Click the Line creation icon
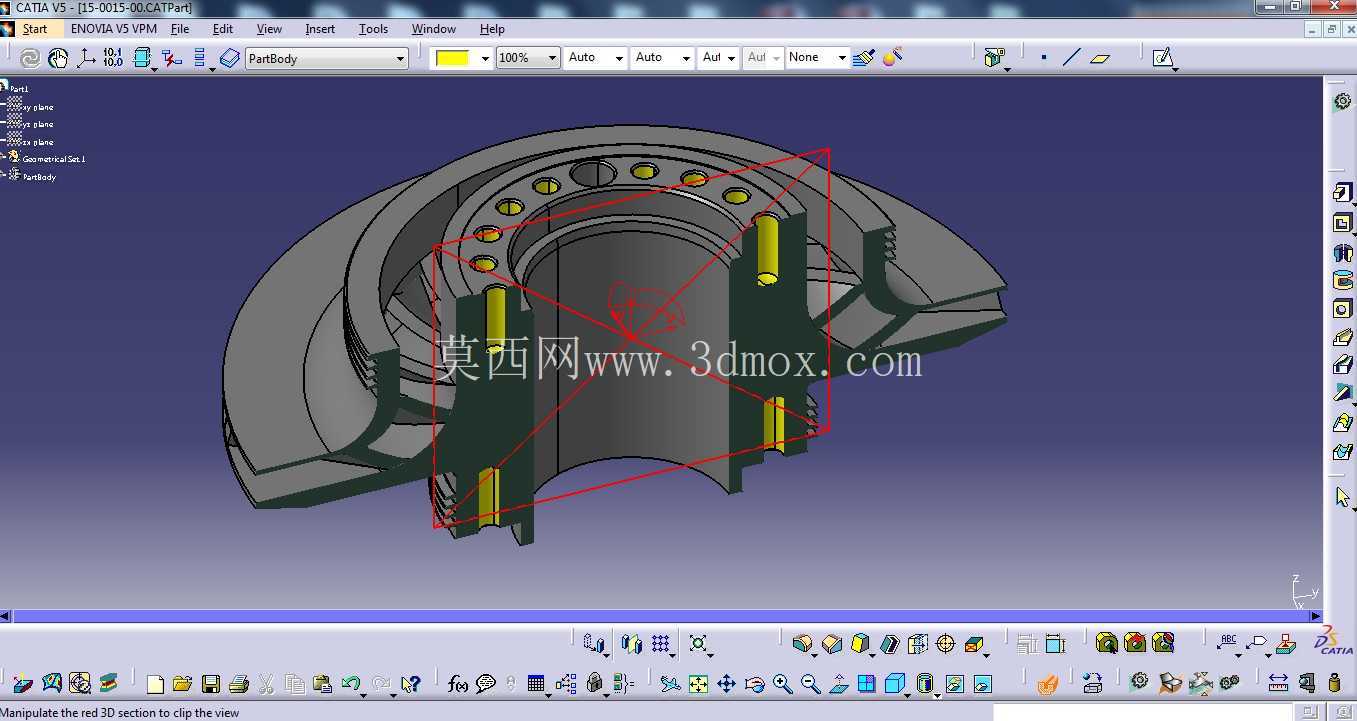This screenshot has height=721, width=1357. coord(1072,58)
